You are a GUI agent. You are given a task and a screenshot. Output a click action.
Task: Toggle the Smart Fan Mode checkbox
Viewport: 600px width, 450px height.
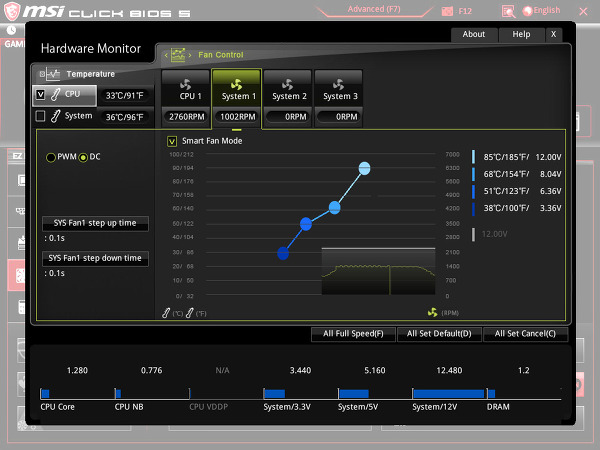point(172,141)
